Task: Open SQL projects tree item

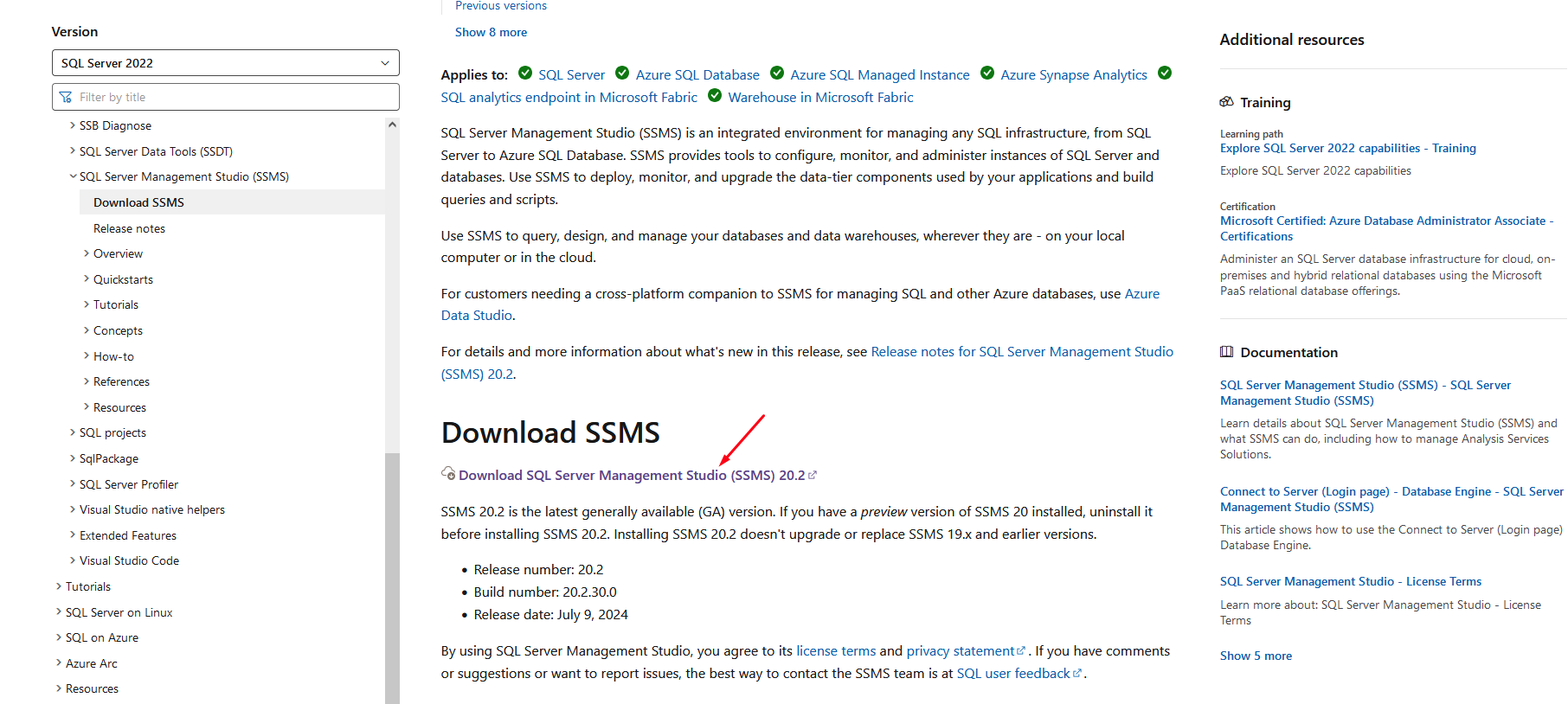Action: click(112, 432)
